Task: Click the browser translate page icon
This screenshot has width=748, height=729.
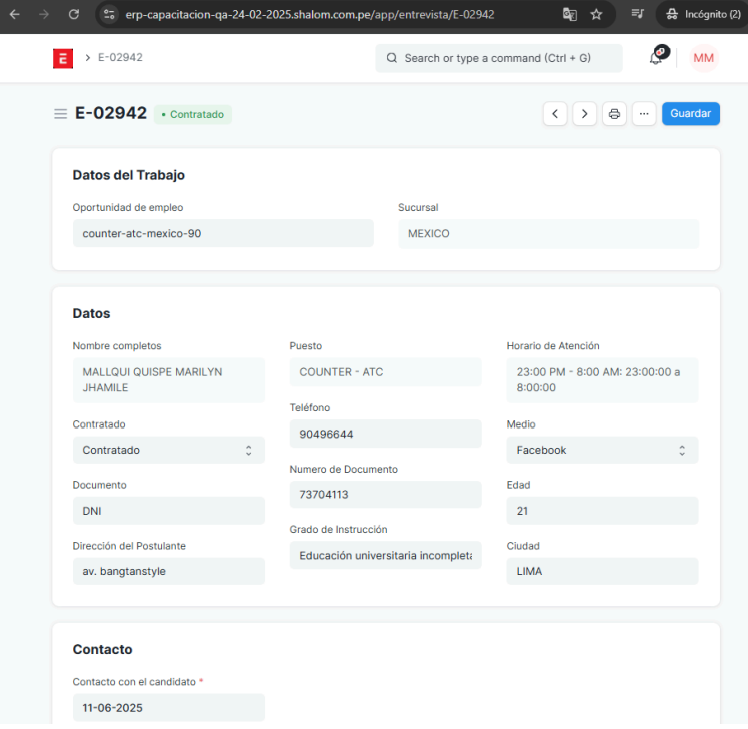Action: [570, 15]
